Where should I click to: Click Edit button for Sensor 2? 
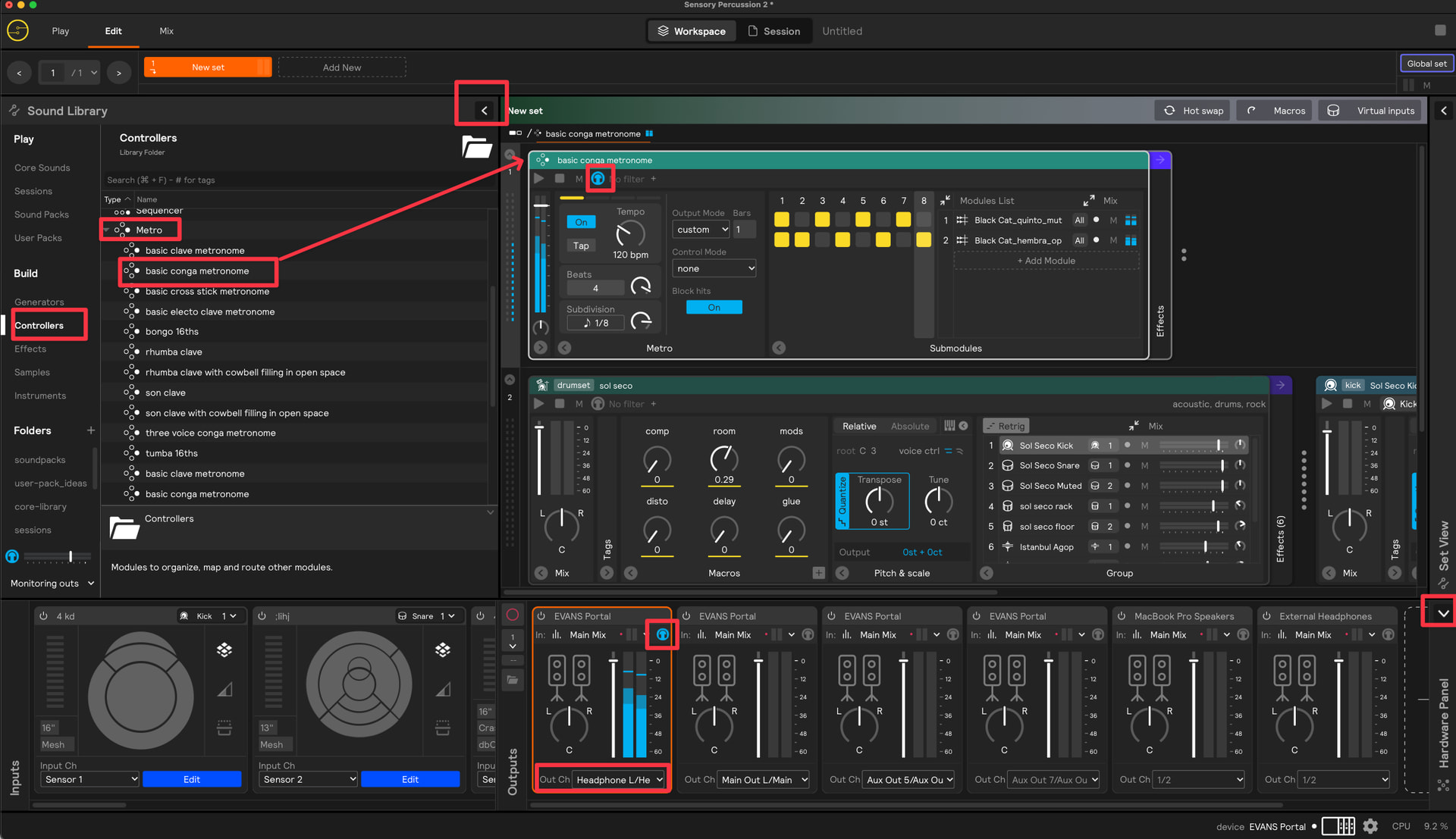410,779
